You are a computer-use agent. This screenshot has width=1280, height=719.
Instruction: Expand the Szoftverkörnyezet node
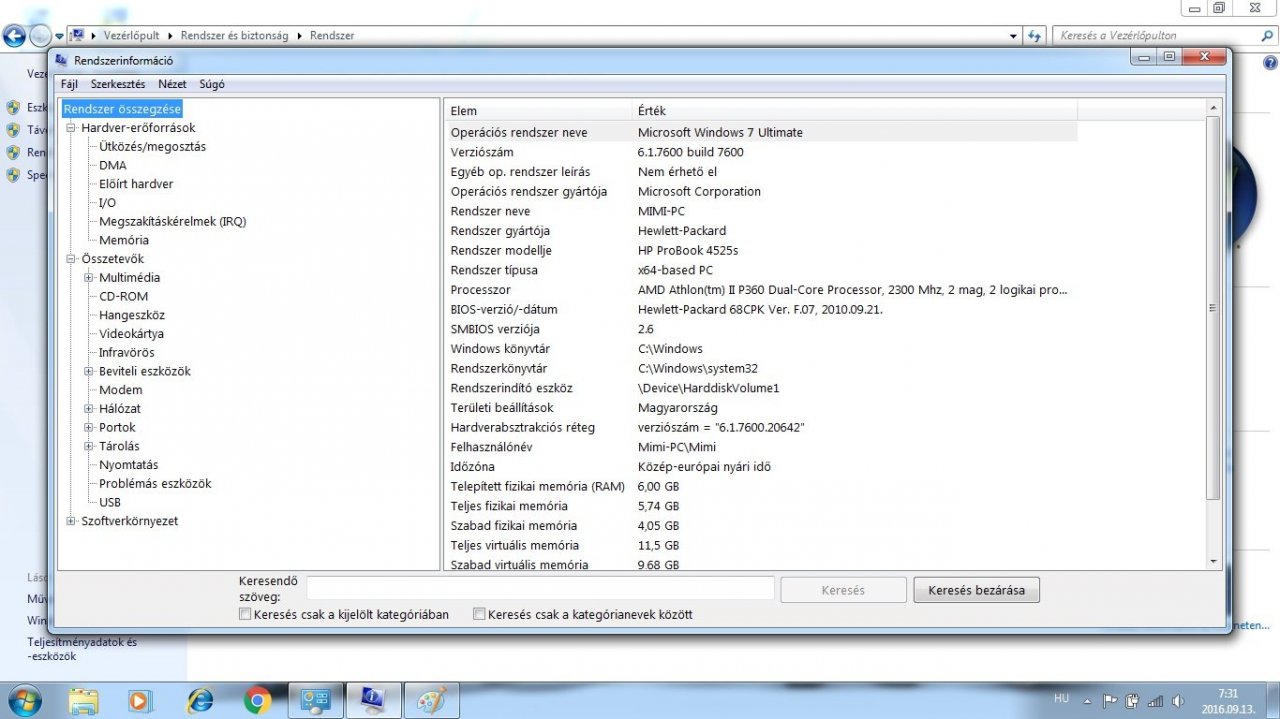(x=71, y=521)
